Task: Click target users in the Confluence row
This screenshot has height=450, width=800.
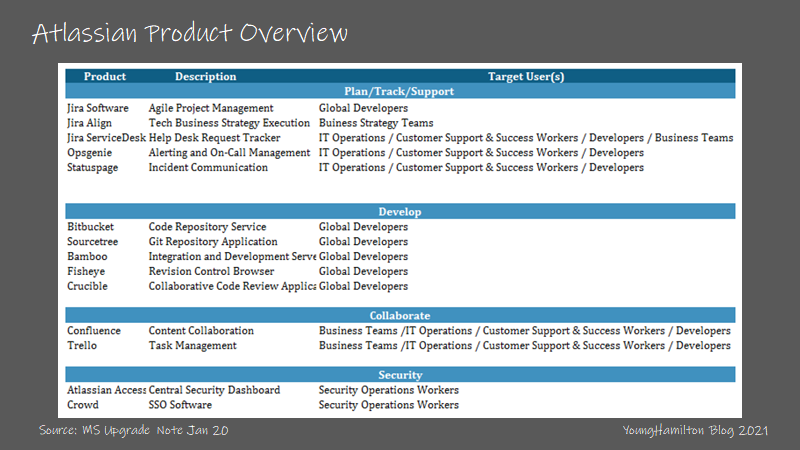Action: (x=524, y=331)
